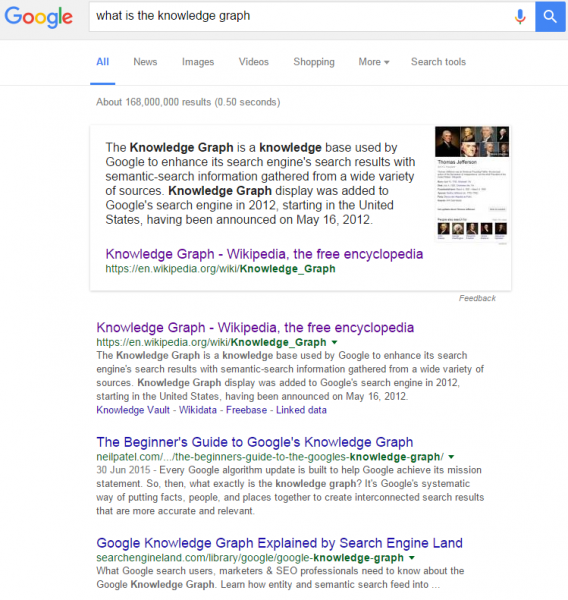Click the featured snippet's green Wikipedia URL
The width and height of the screenshot is (568, 600).
click(220, 269)
